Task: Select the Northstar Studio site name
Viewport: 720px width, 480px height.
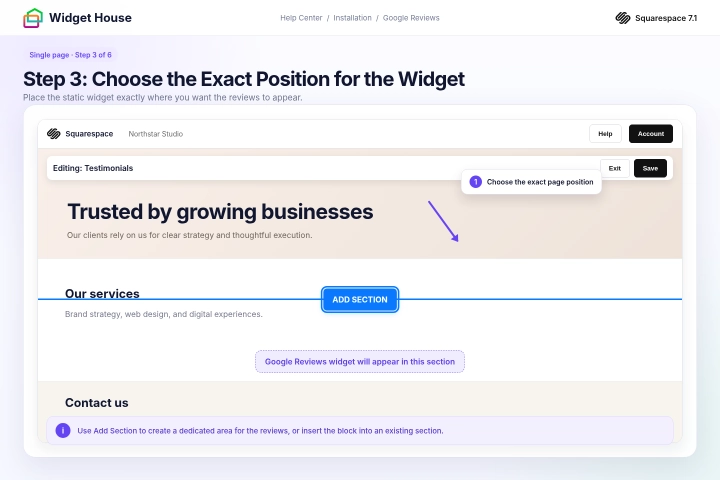Action: [156, 134]
